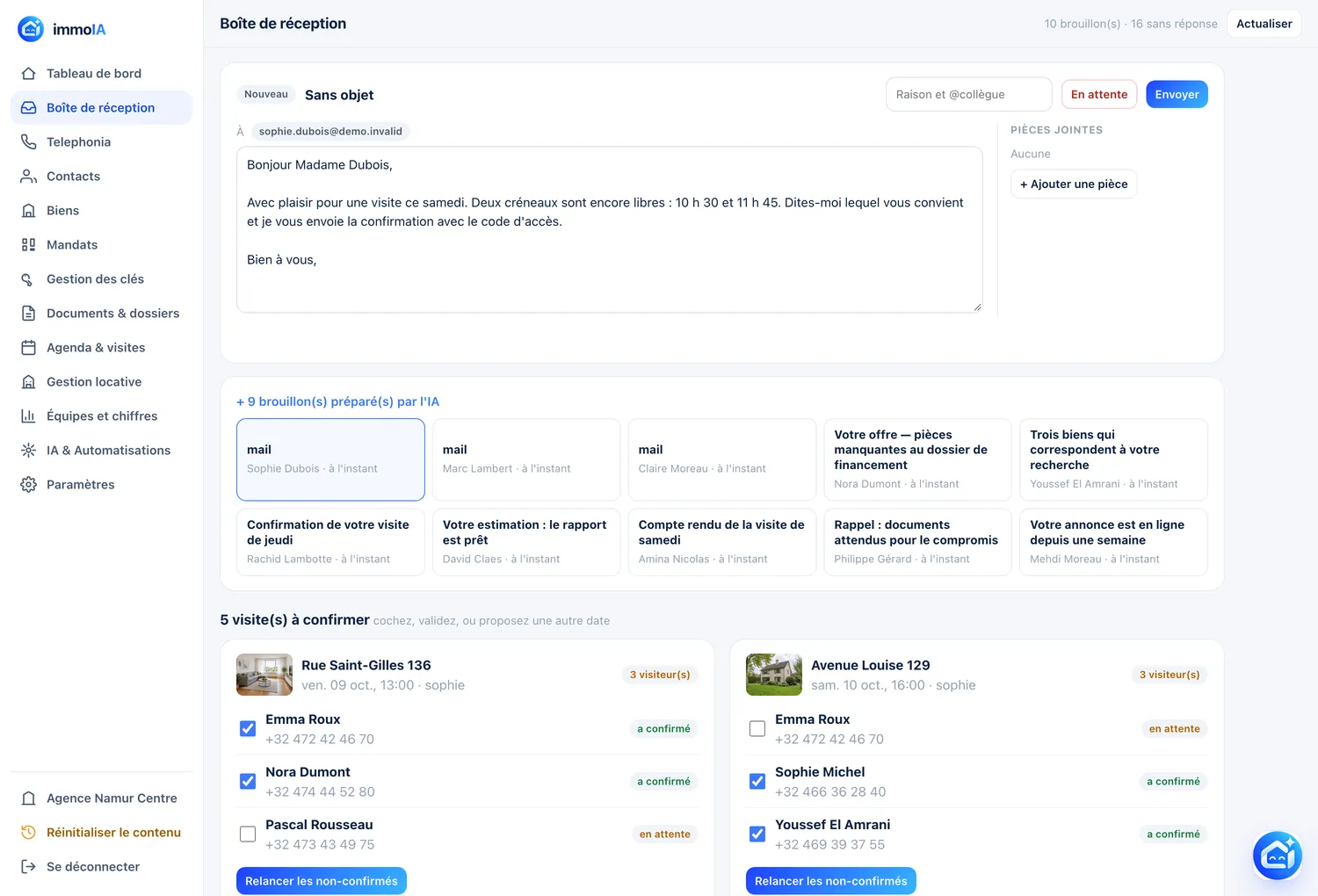Open Marc Lambert mail draft card

(x=526, y=459)
